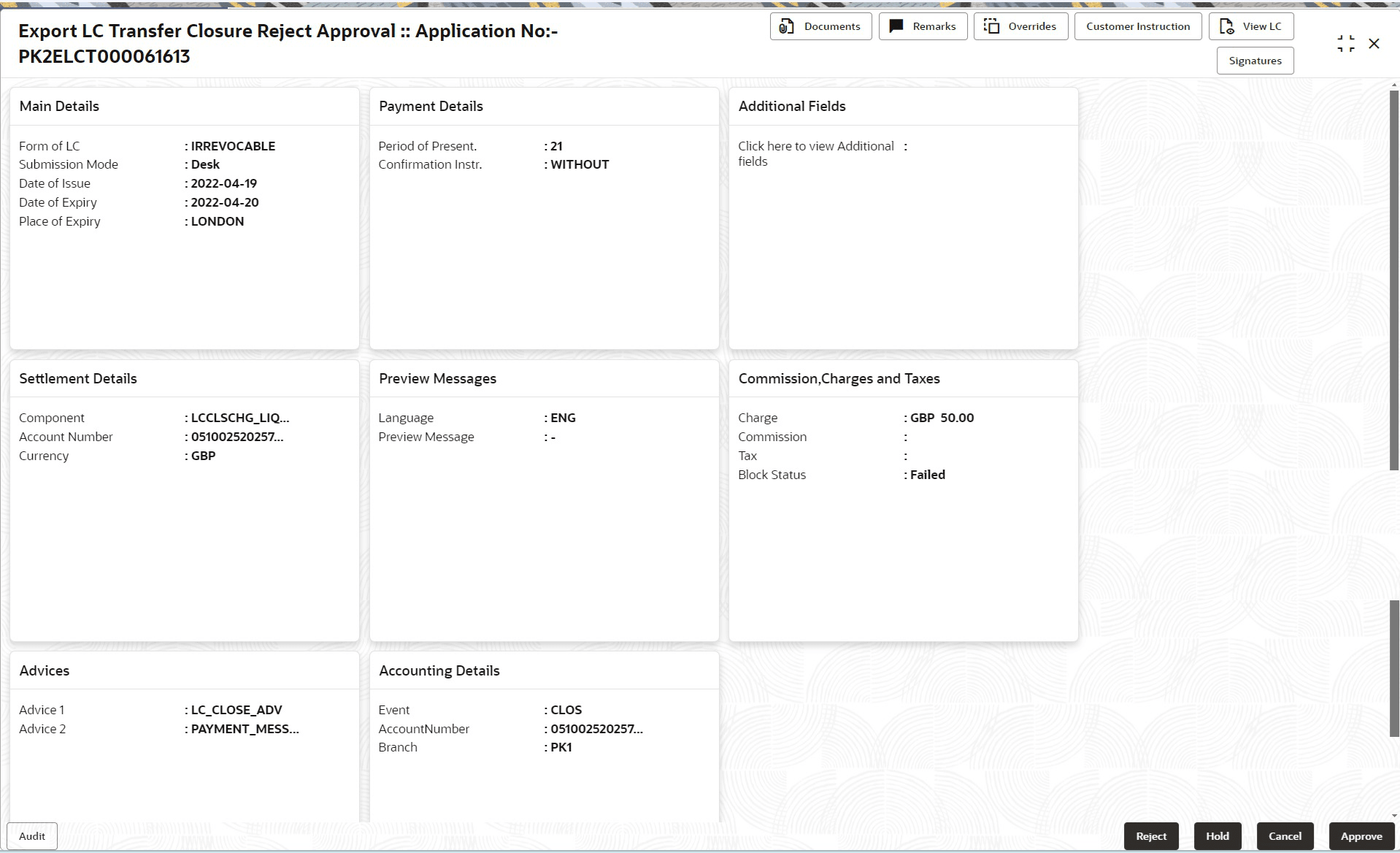
Task: Click the Overrides copy icon
Action: (991, 26)
